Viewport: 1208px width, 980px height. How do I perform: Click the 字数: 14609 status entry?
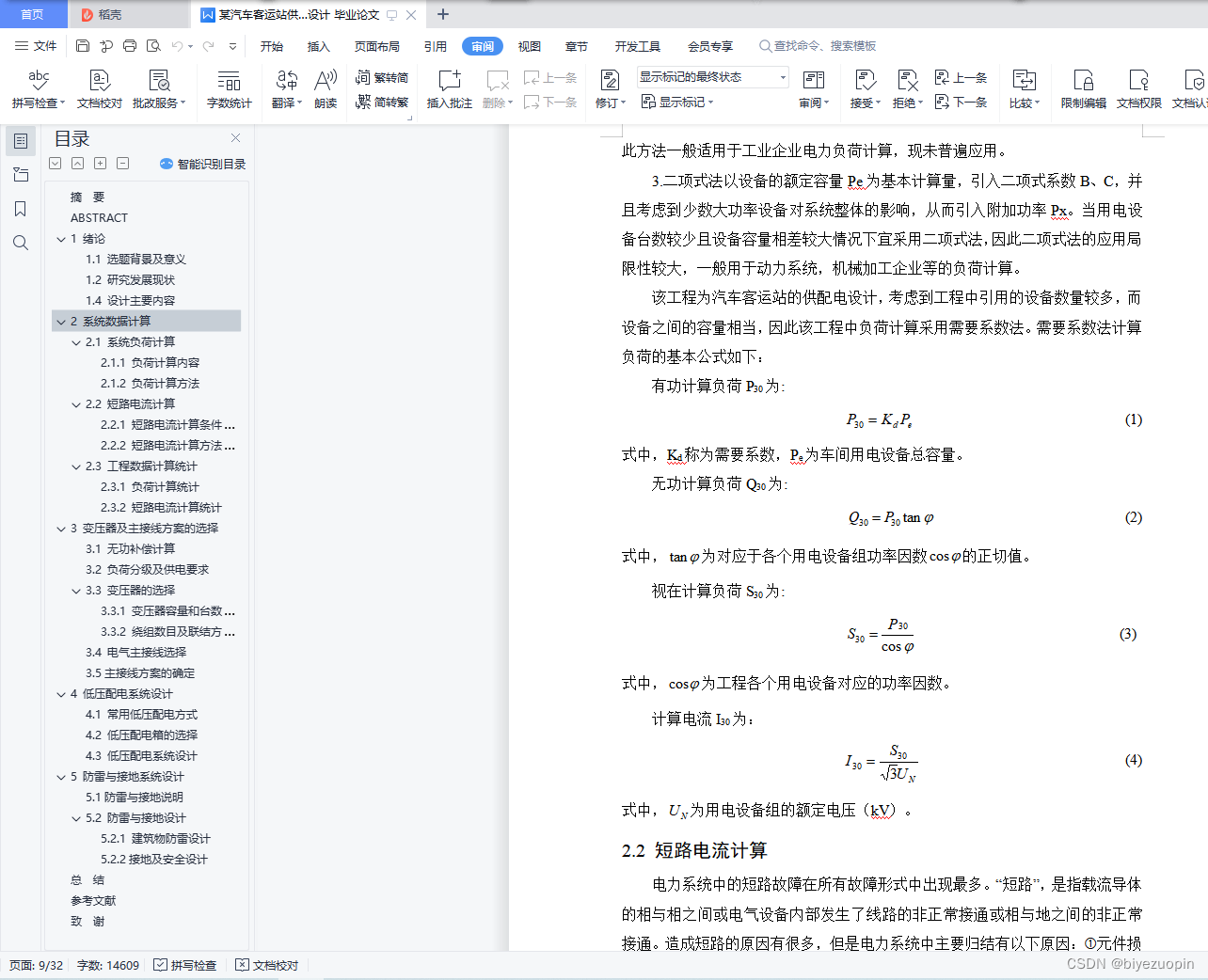[x=107, y=965]
